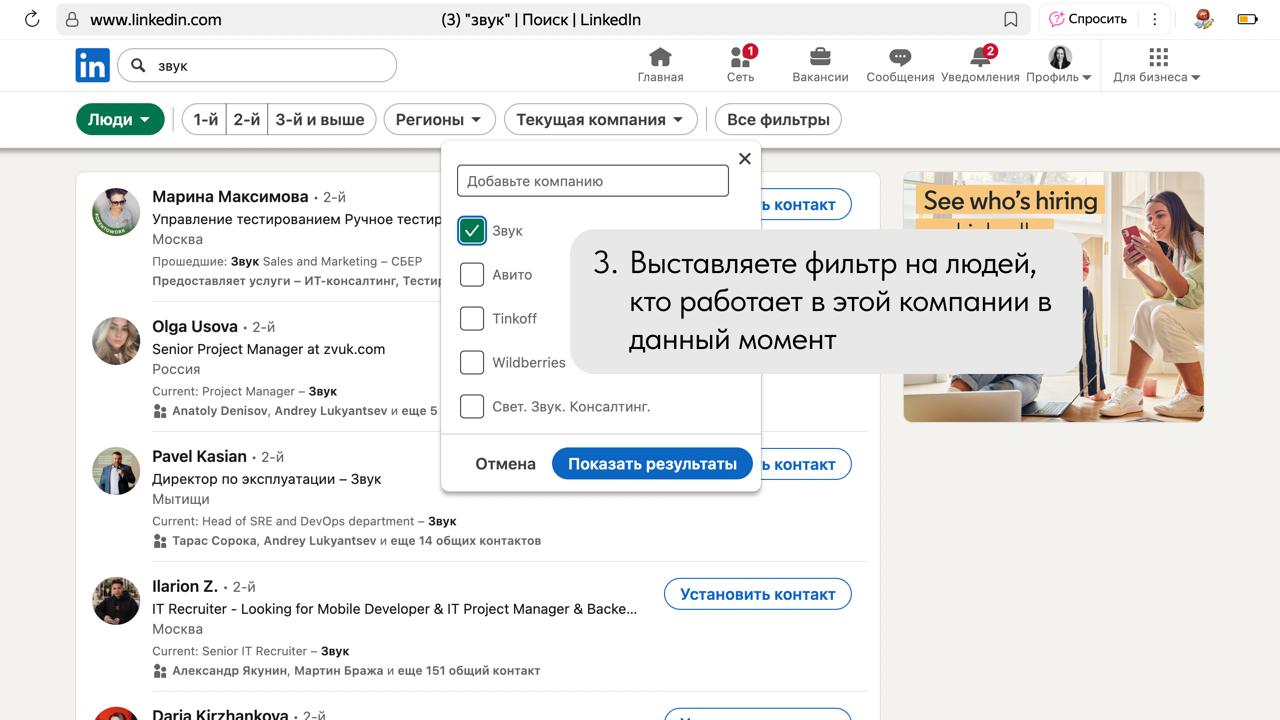This screenshot has width=1280, height=720.
Task: Click the lock icon in address bar
Action: [x=72, y=19]
